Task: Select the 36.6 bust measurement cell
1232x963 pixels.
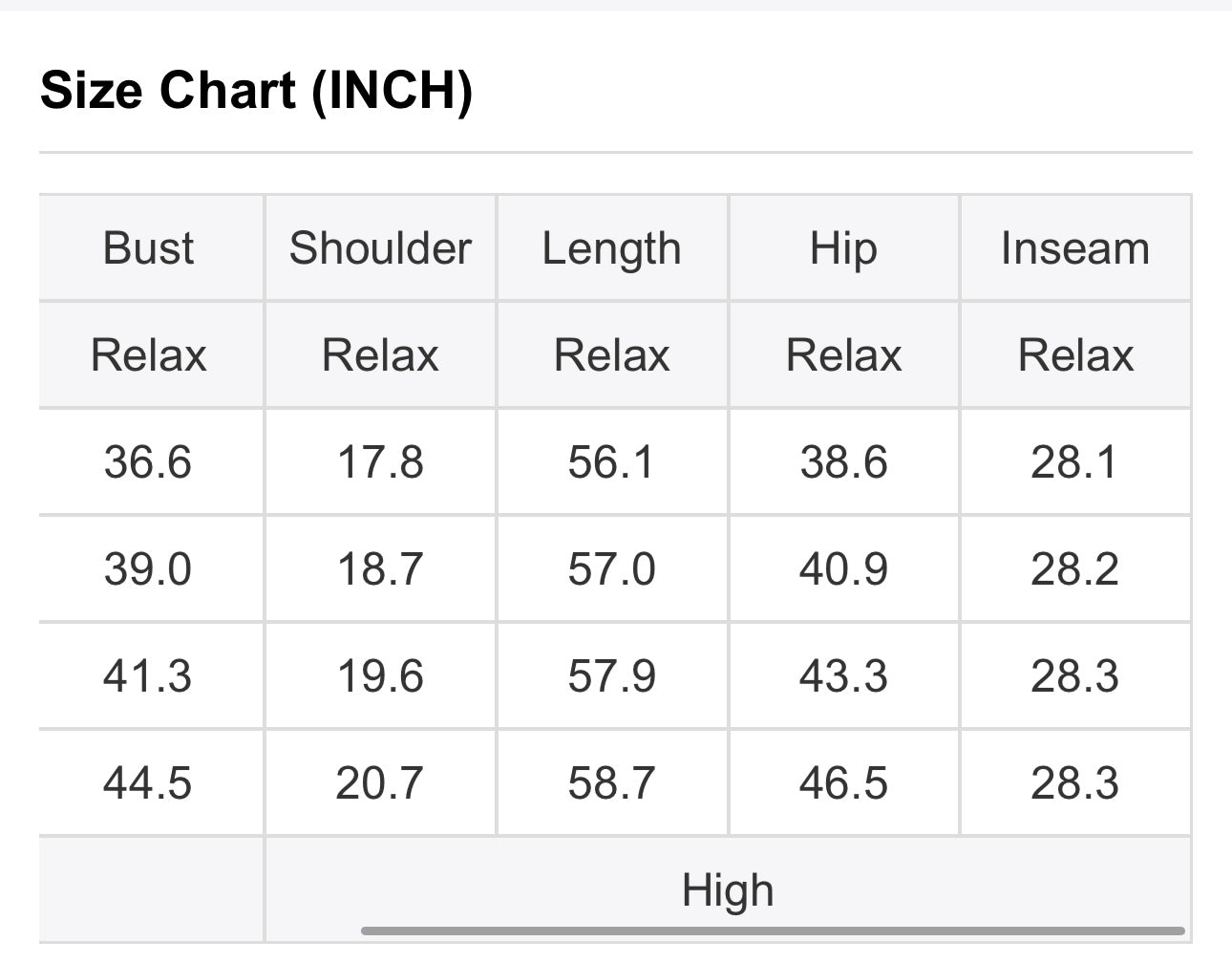Action: (x=148, y=462)
